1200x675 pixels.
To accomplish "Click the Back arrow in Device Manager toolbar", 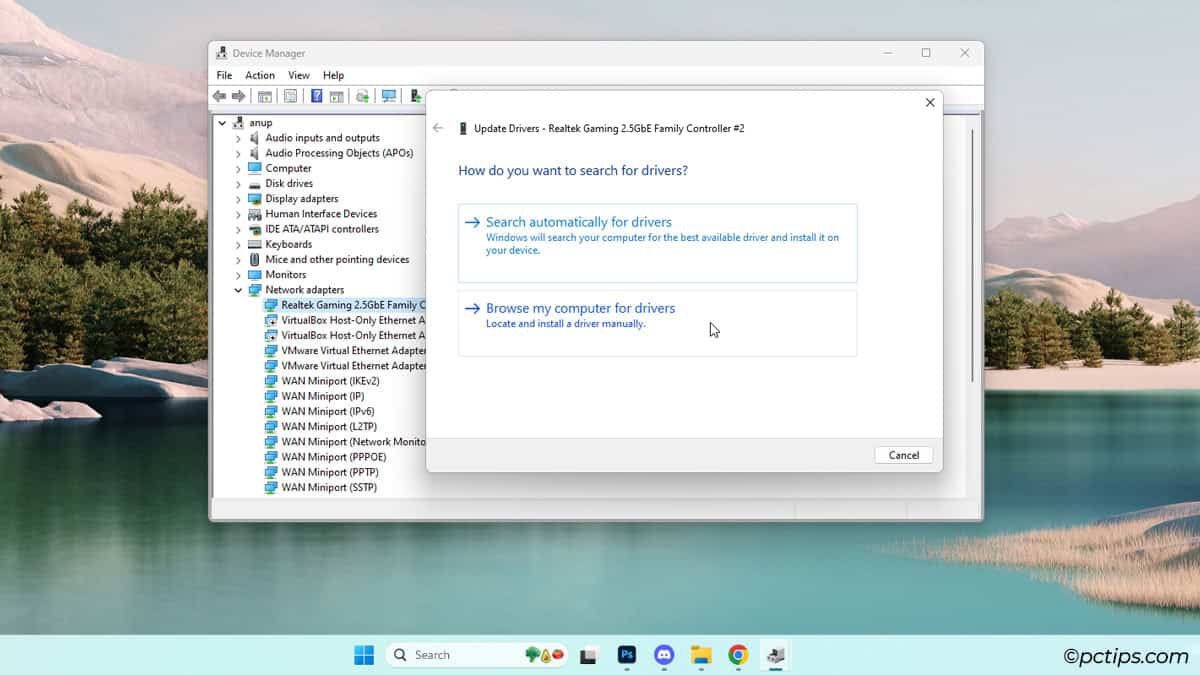I will click(x=219, y=96).
